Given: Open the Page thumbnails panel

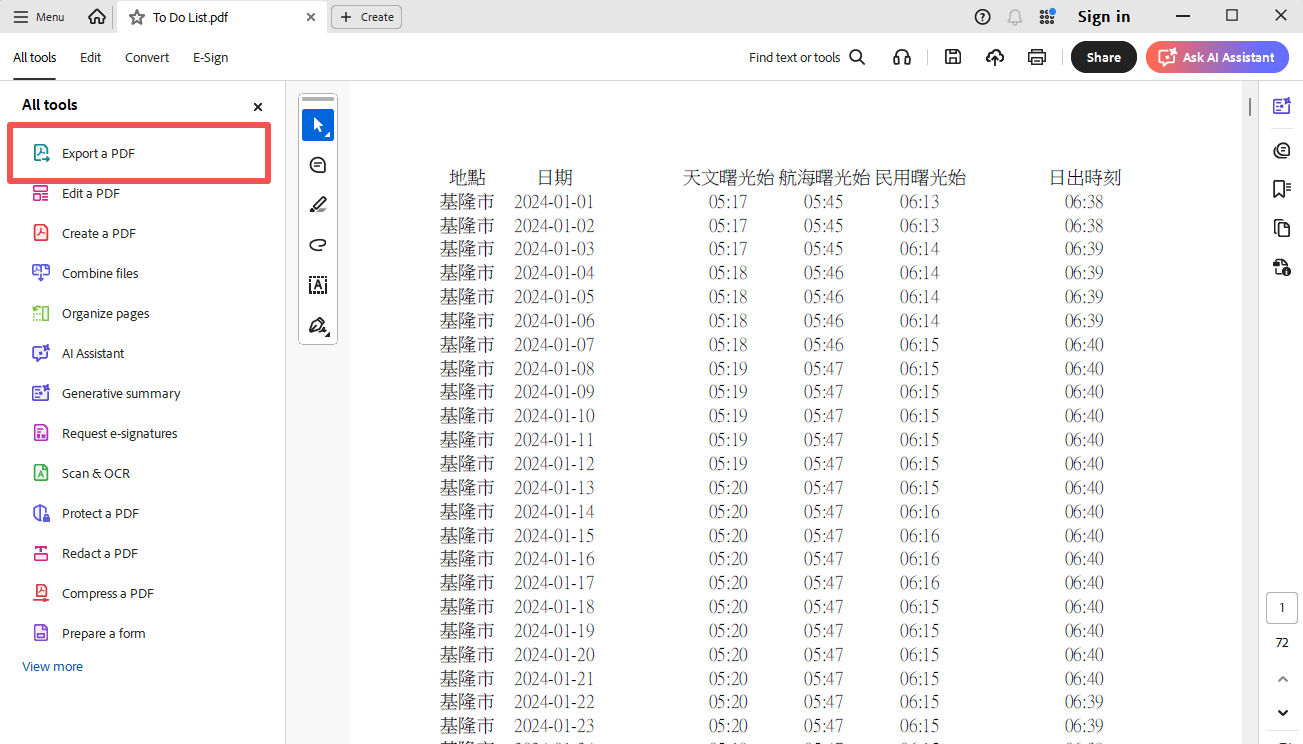Looking at the screenshot, I should (x=1282, y=228).
